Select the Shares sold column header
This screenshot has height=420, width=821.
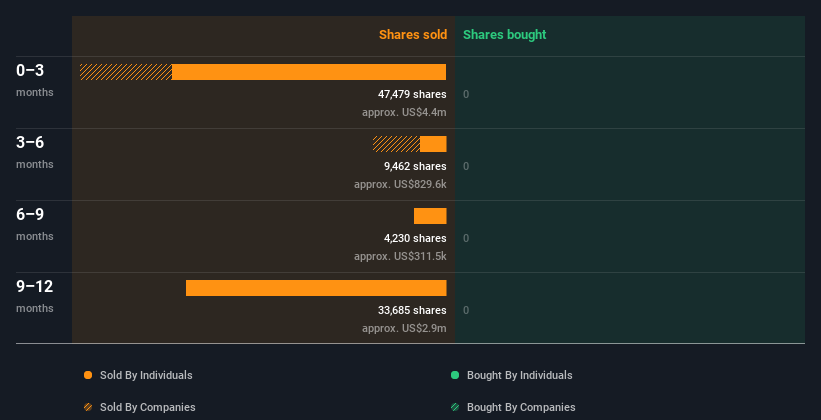click(412, 35)
